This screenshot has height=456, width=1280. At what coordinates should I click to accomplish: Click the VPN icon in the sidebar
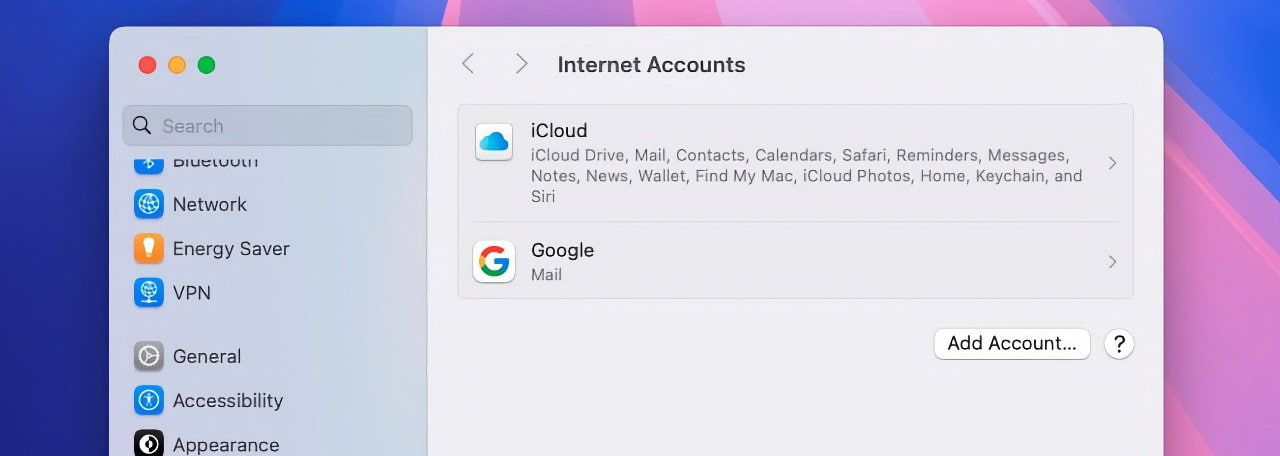(149, 292)
